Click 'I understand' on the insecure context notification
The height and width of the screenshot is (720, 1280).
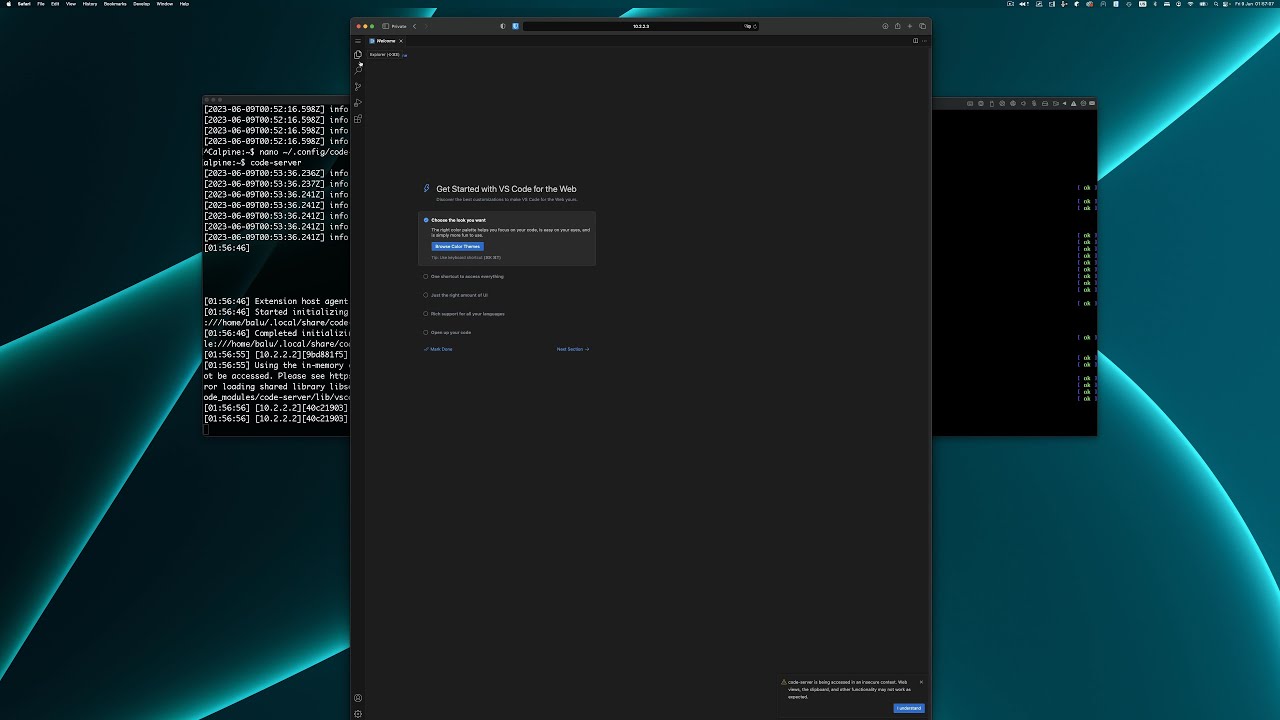tap(909, 708)
